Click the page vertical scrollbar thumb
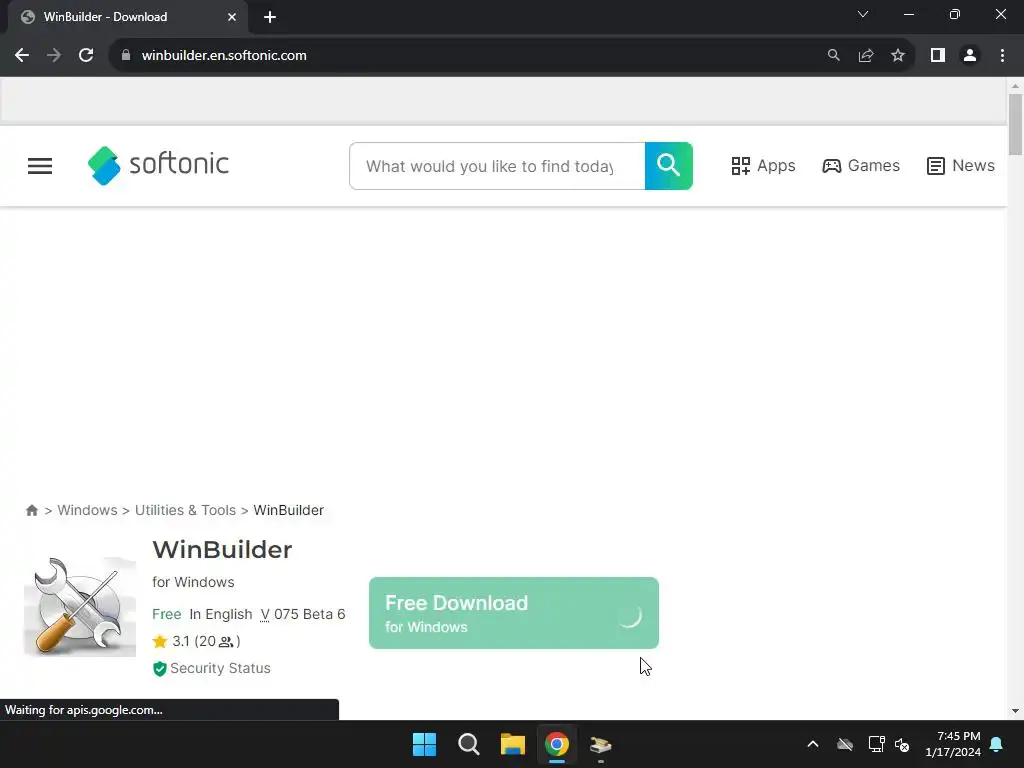The width and height of the screenshot is (1024, 768). [x=1015, y=124]
